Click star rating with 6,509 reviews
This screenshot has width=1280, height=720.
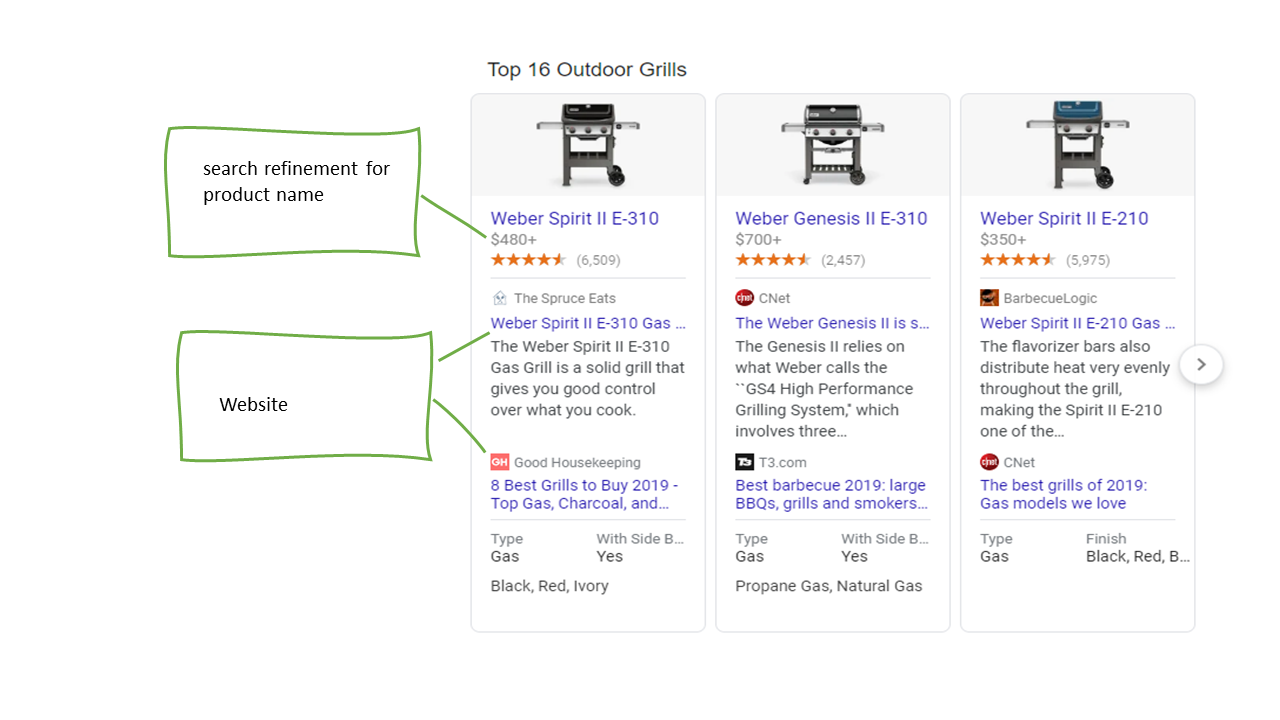pyautogui.click(x=528, y=260)
